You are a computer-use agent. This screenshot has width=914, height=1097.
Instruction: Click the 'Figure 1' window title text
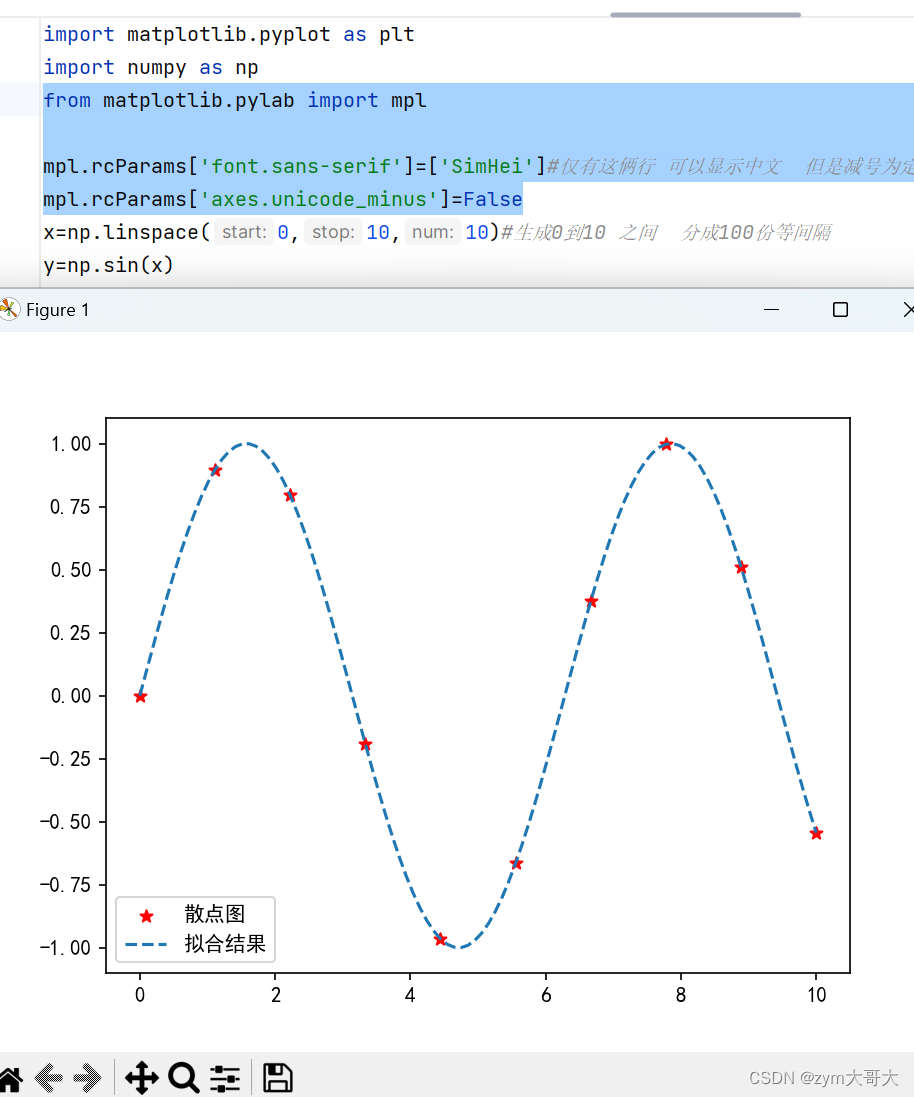tap(57, 310)
